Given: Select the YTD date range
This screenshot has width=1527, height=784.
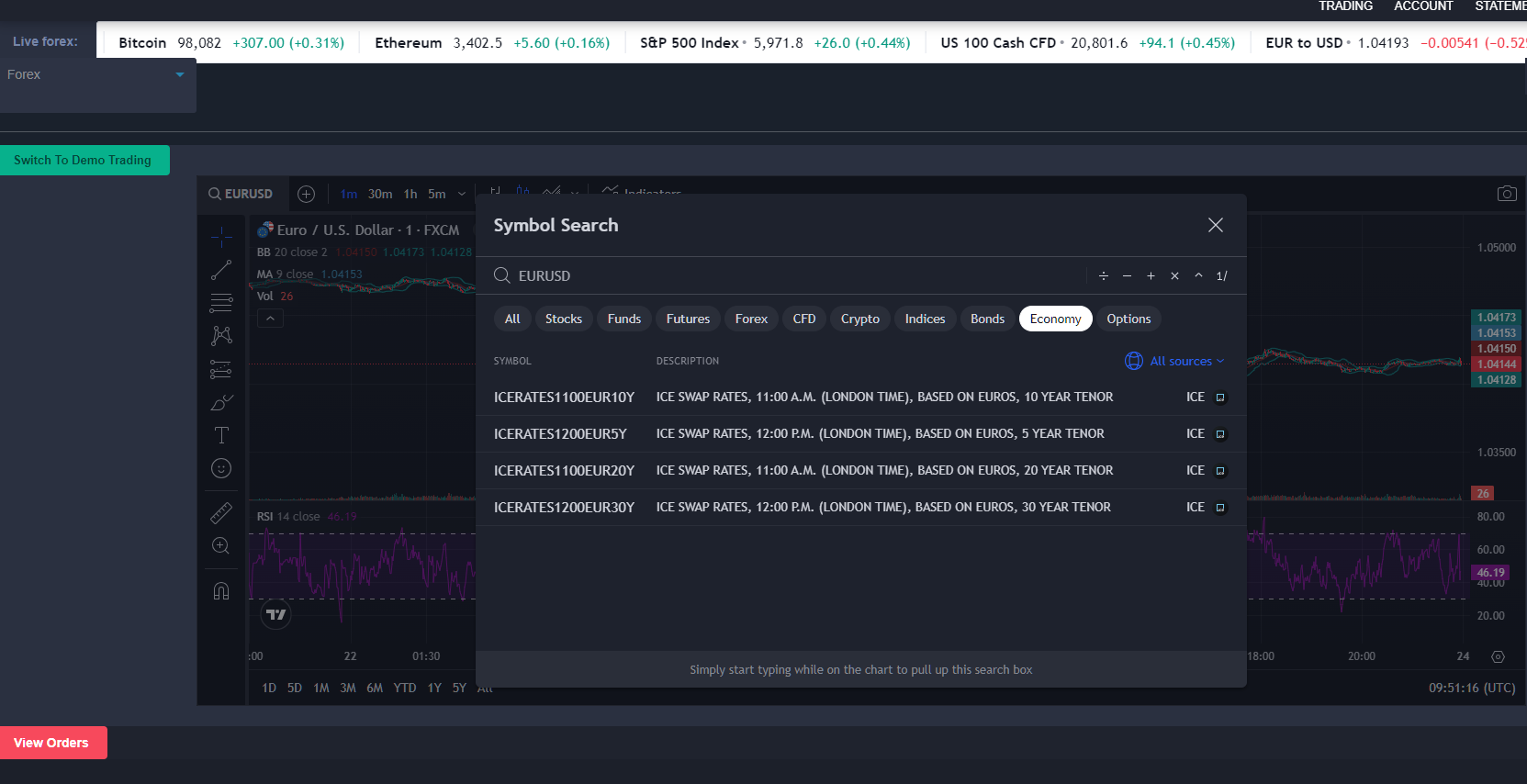Looking at the screenshot, I should pos(405,688).
